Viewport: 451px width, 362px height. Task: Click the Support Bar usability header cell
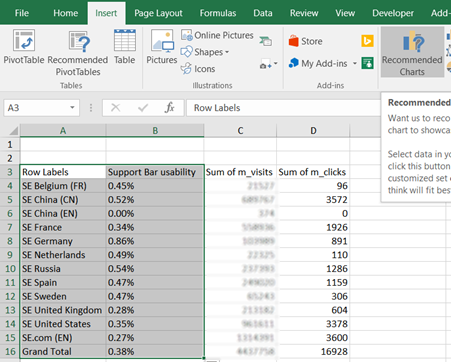(x=155, y=172)
